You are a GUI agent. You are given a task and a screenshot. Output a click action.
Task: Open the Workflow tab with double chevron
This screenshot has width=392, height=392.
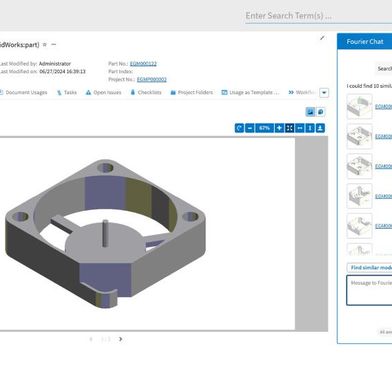tap(302, 92)
